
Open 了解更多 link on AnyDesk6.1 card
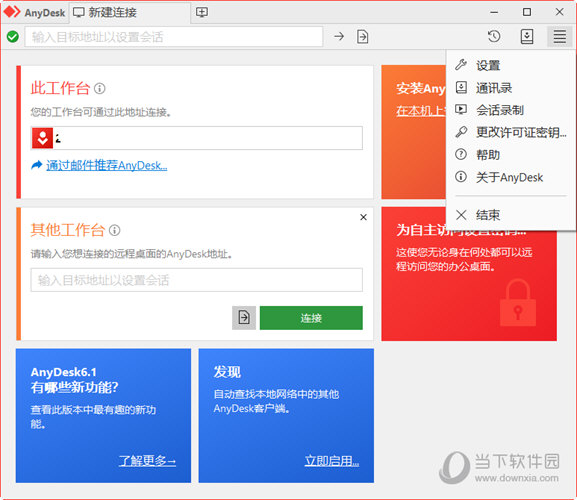[147, 461]
